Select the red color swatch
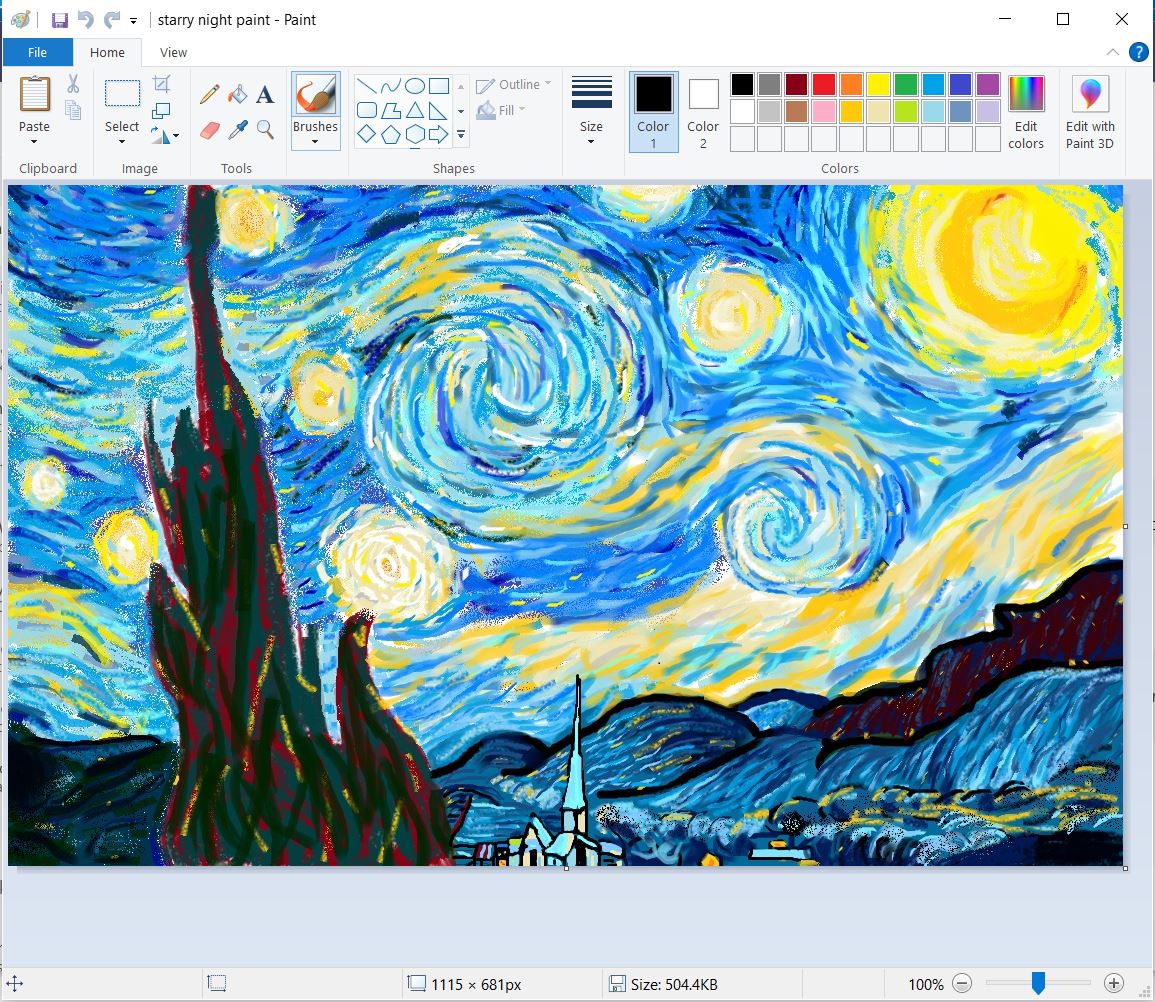1155x1002 pixels. pyautogui.click(x=823, y=83)
